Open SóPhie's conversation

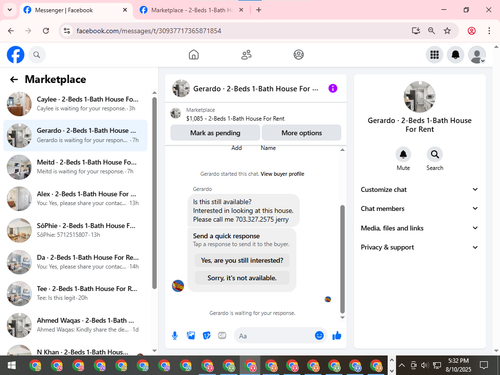pyautogui.click(x=75, y=230)
